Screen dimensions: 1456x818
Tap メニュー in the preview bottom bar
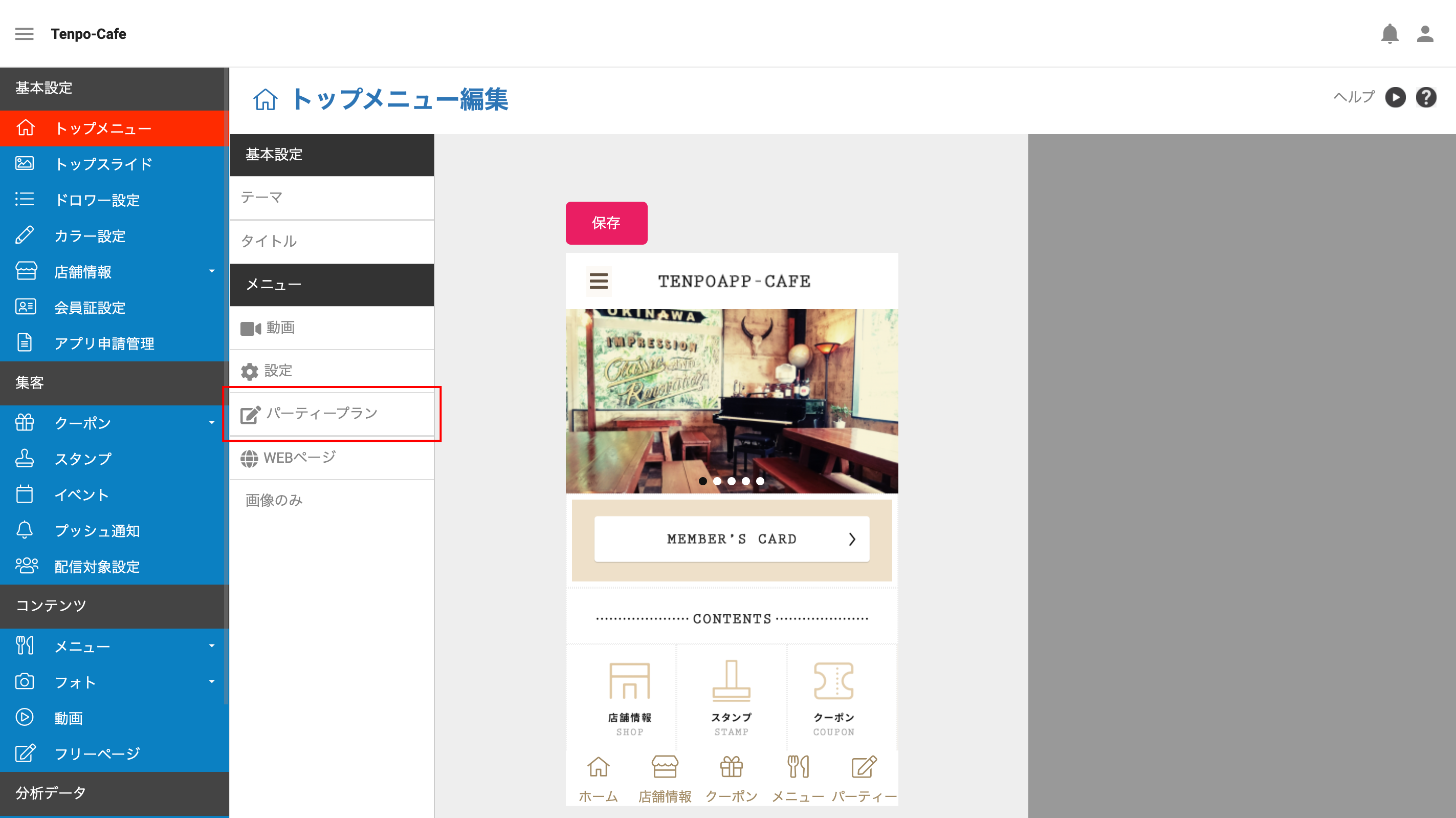tap(798, 779)
